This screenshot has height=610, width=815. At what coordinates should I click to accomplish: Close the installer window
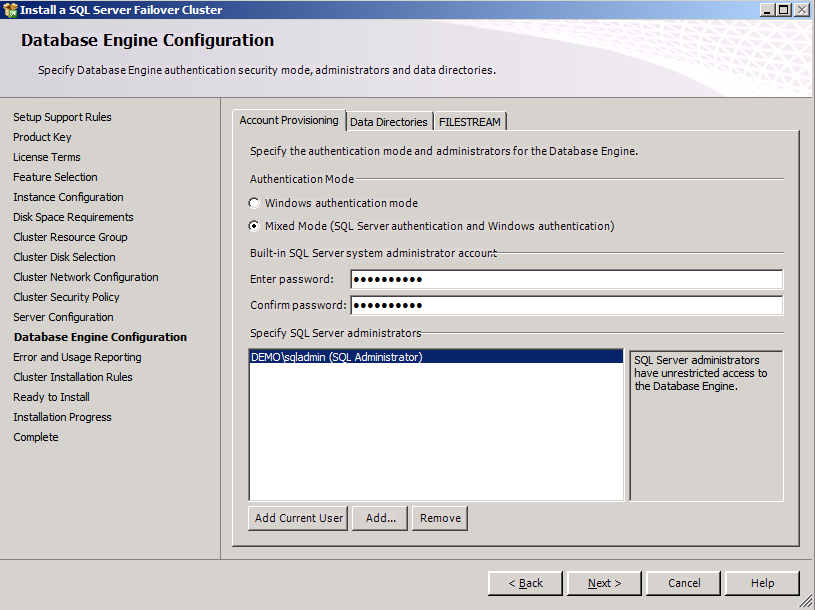801,9
